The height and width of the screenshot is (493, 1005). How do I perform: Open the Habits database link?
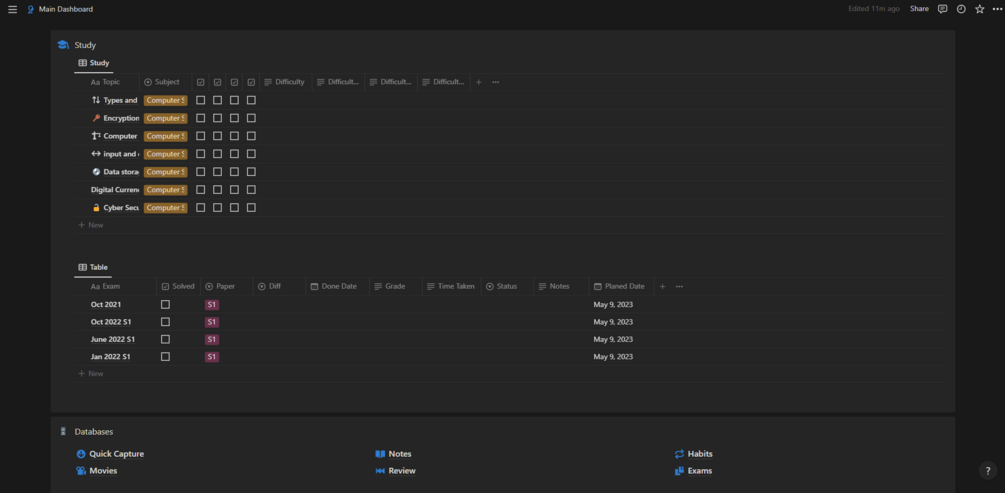coord(700,454)
